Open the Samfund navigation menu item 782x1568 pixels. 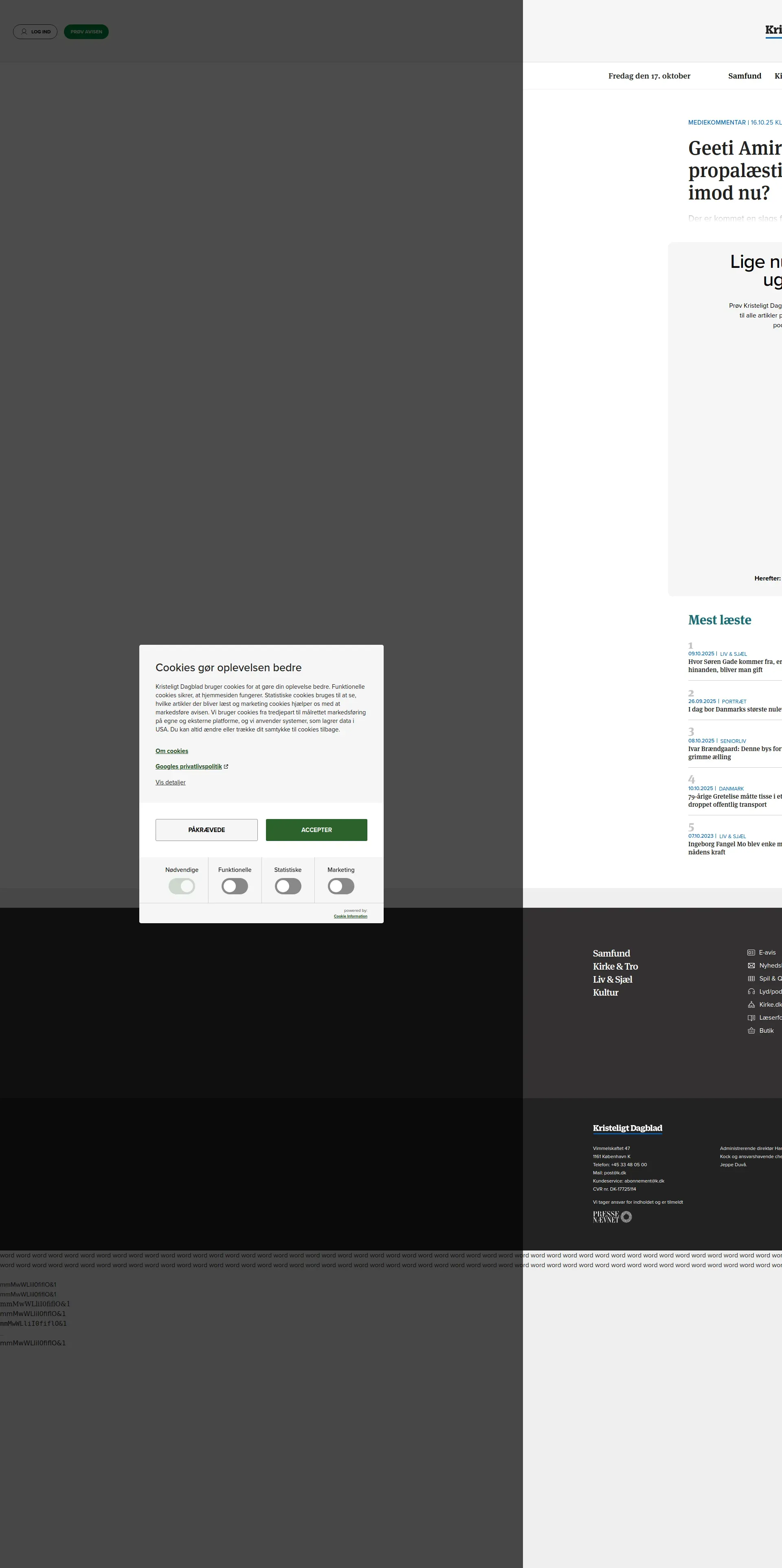coord(744,76)
